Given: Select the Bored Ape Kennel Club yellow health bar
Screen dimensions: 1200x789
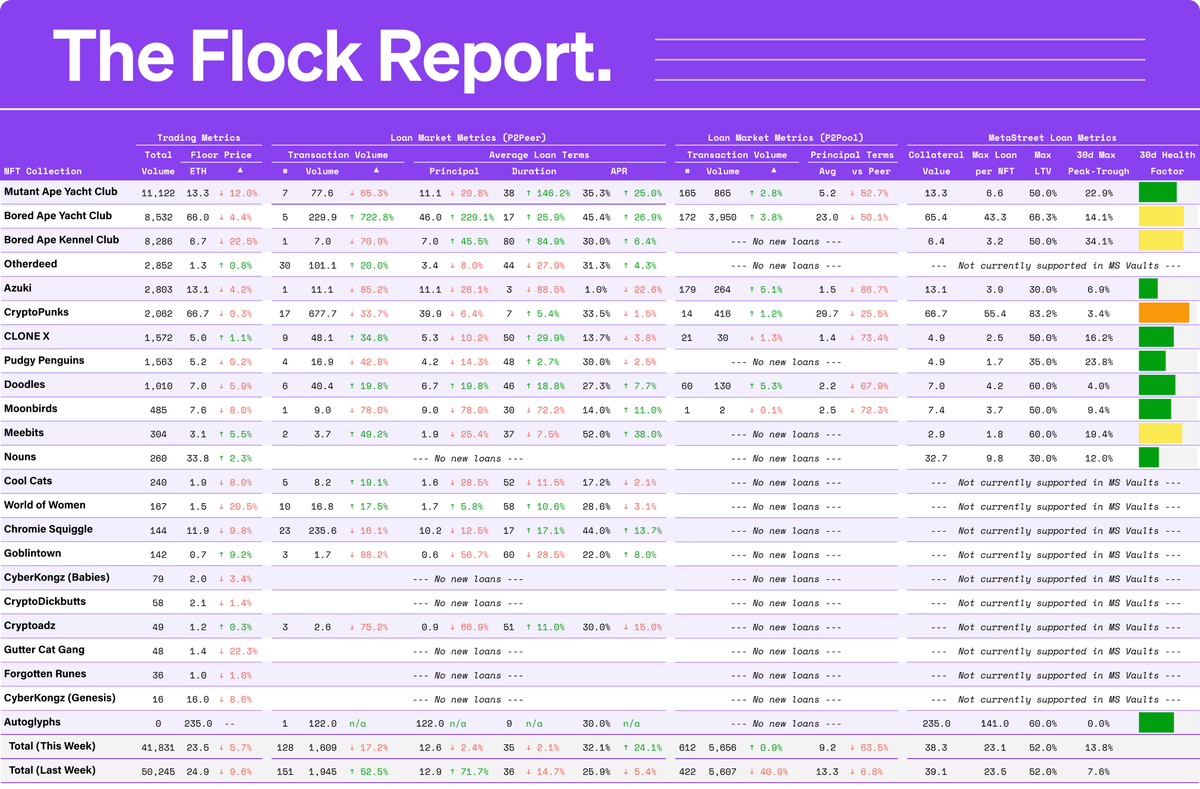Looking at the screenshot, I should (1160, 240).
